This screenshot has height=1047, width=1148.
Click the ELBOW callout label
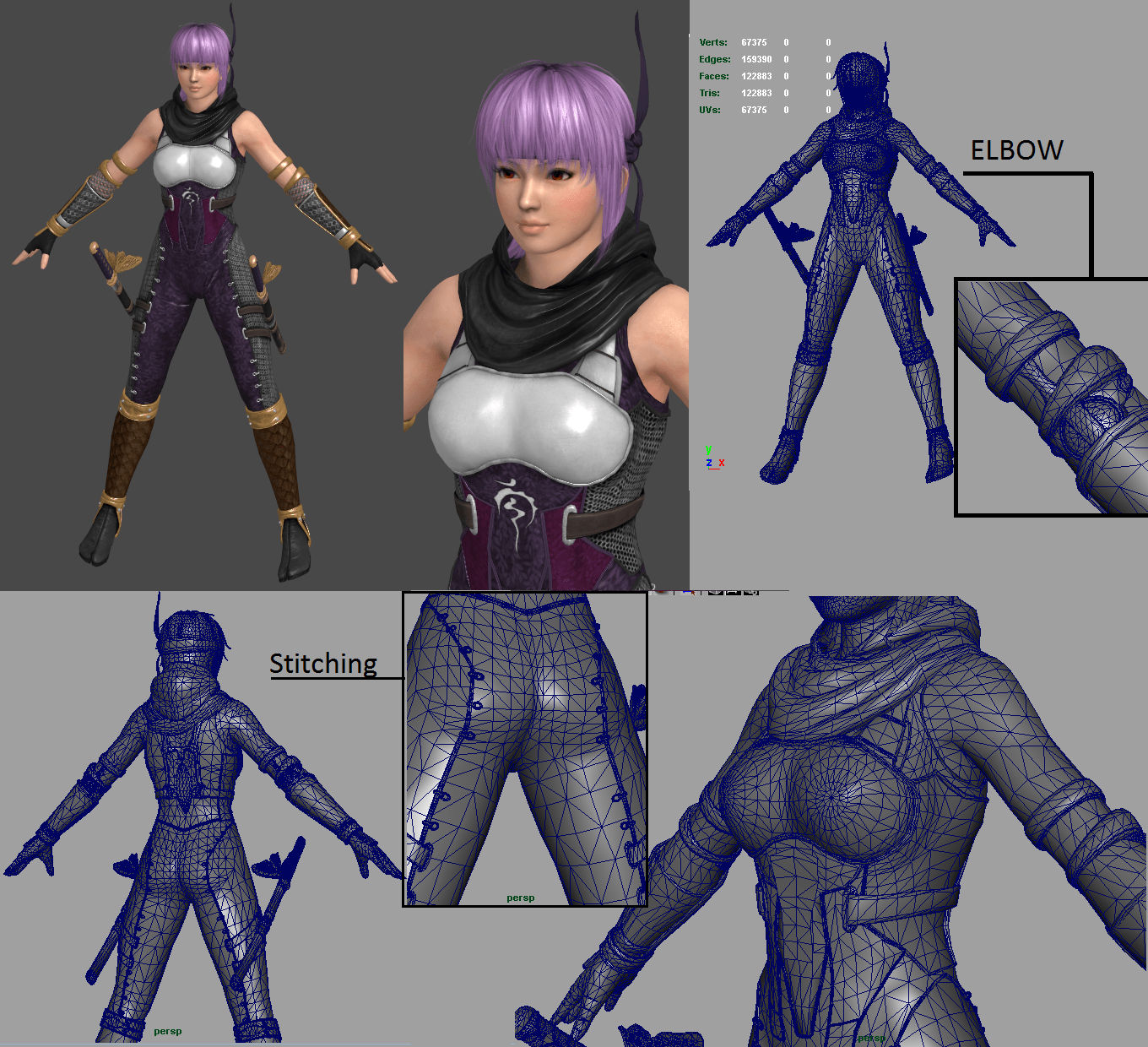point(1017,149)
